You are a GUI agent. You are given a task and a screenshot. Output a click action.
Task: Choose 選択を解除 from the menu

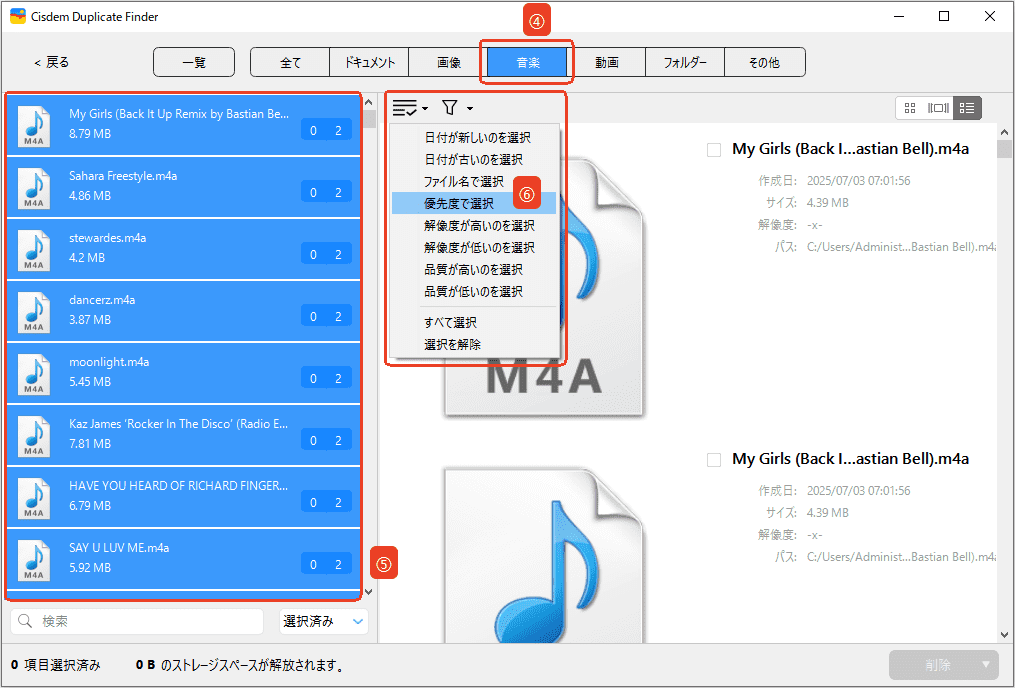(x=452, y=345)
